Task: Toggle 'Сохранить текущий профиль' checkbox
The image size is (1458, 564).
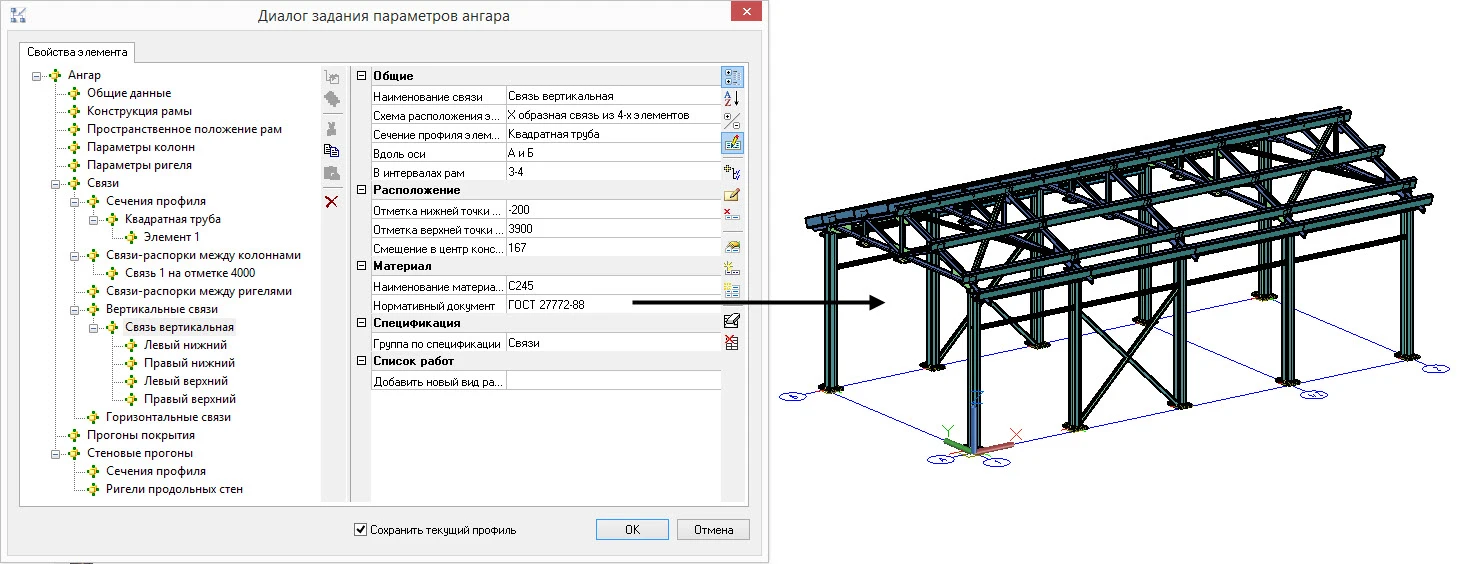Action: click(x=361, y=530)
